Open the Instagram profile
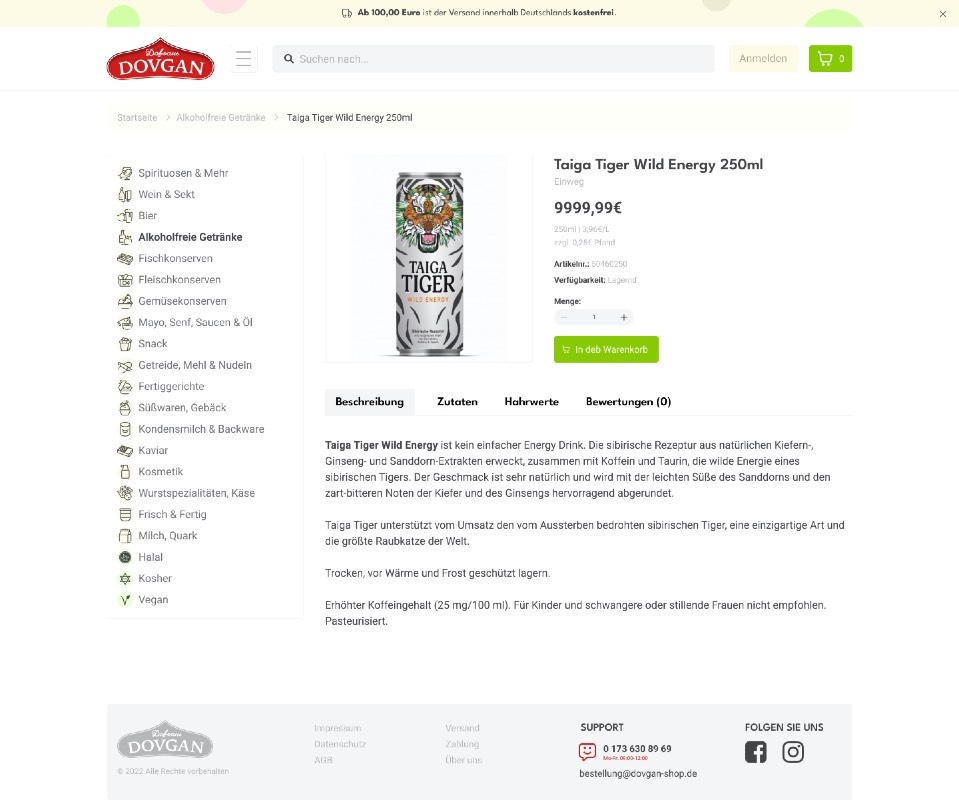Viewport: 959px width, 800px height. [793, 752]
